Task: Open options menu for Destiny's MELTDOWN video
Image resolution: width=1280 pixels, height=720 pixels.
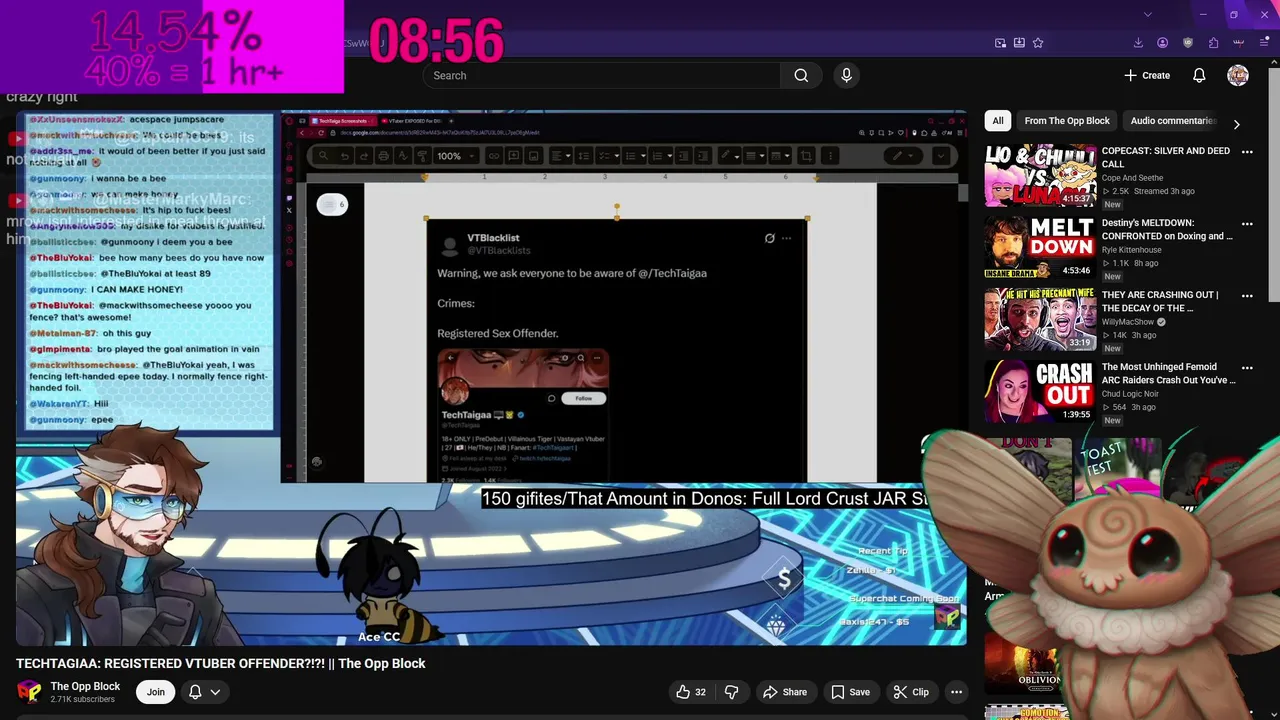Action: click(x=1247, y=224)
